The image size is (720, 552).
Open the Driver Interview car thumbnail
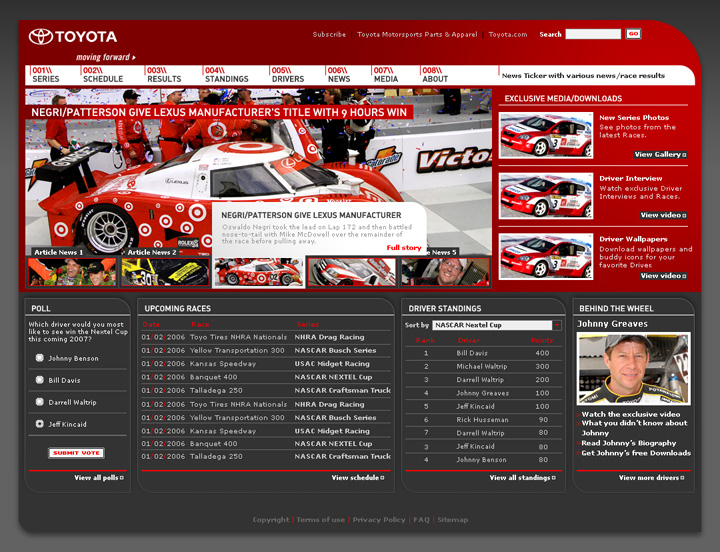[x=545, y=196]
